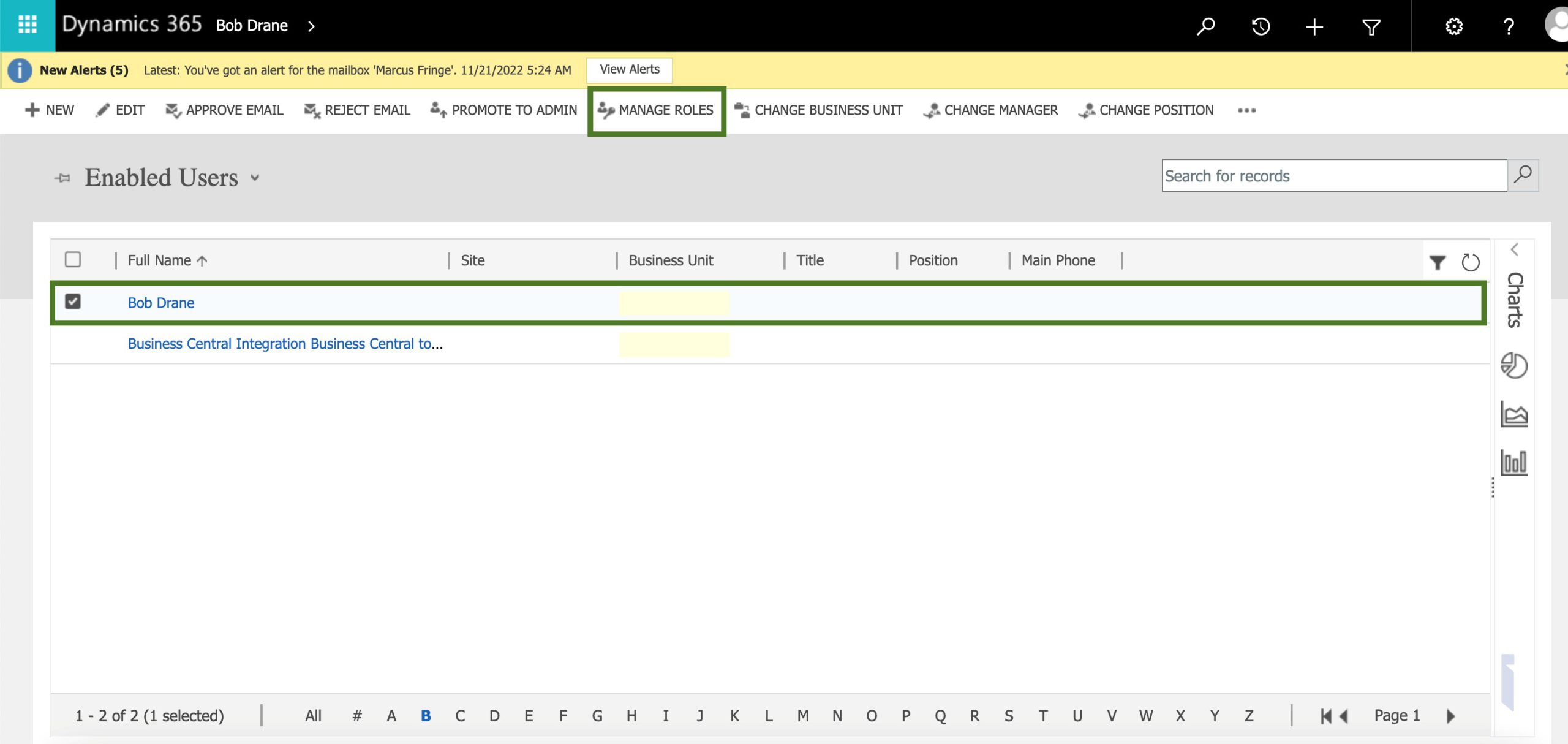
Task: Sort by Business Unit column header
Action: [671, 260]
